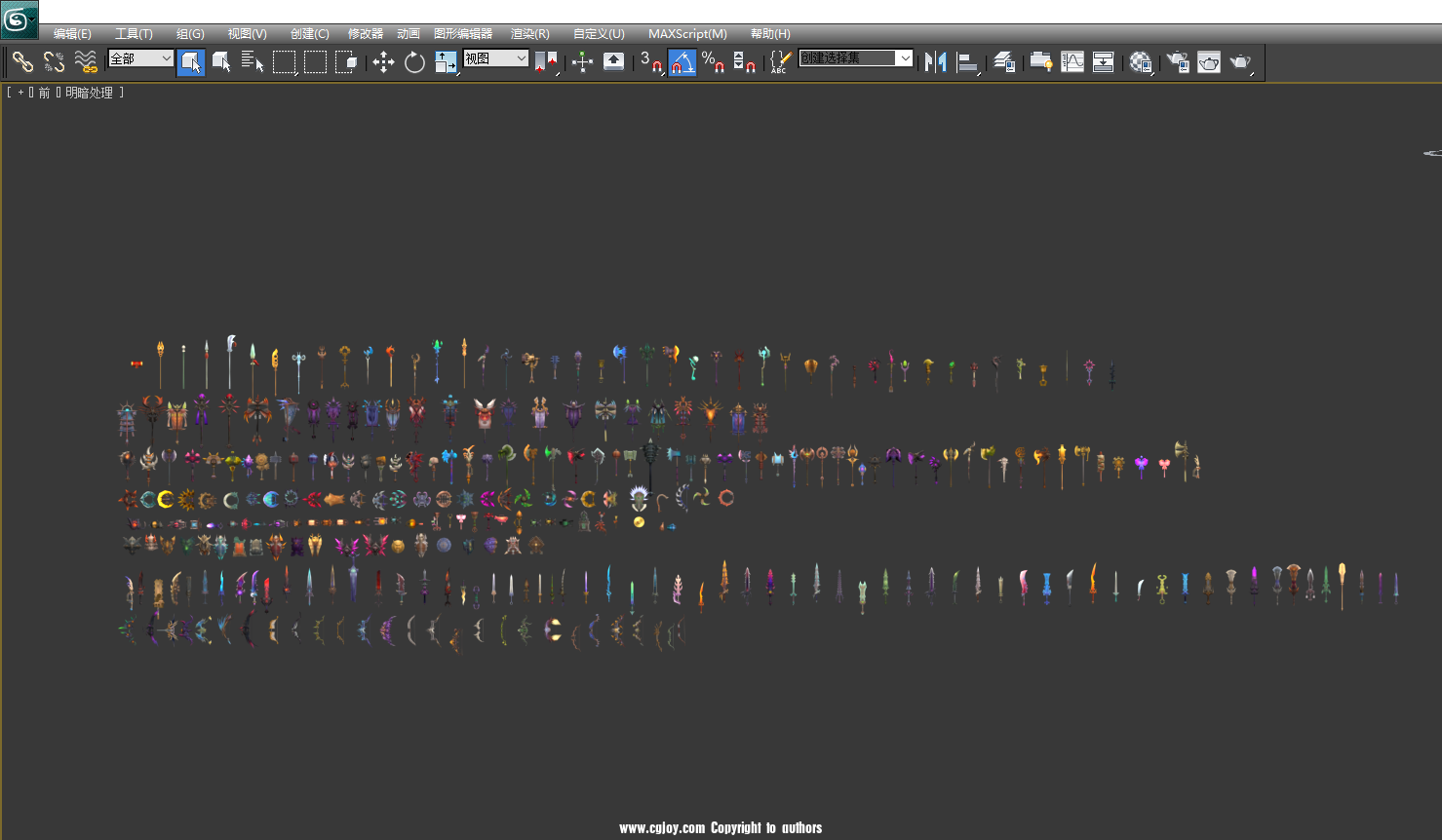Activate the Select Object tool

[x=191, y=62]
